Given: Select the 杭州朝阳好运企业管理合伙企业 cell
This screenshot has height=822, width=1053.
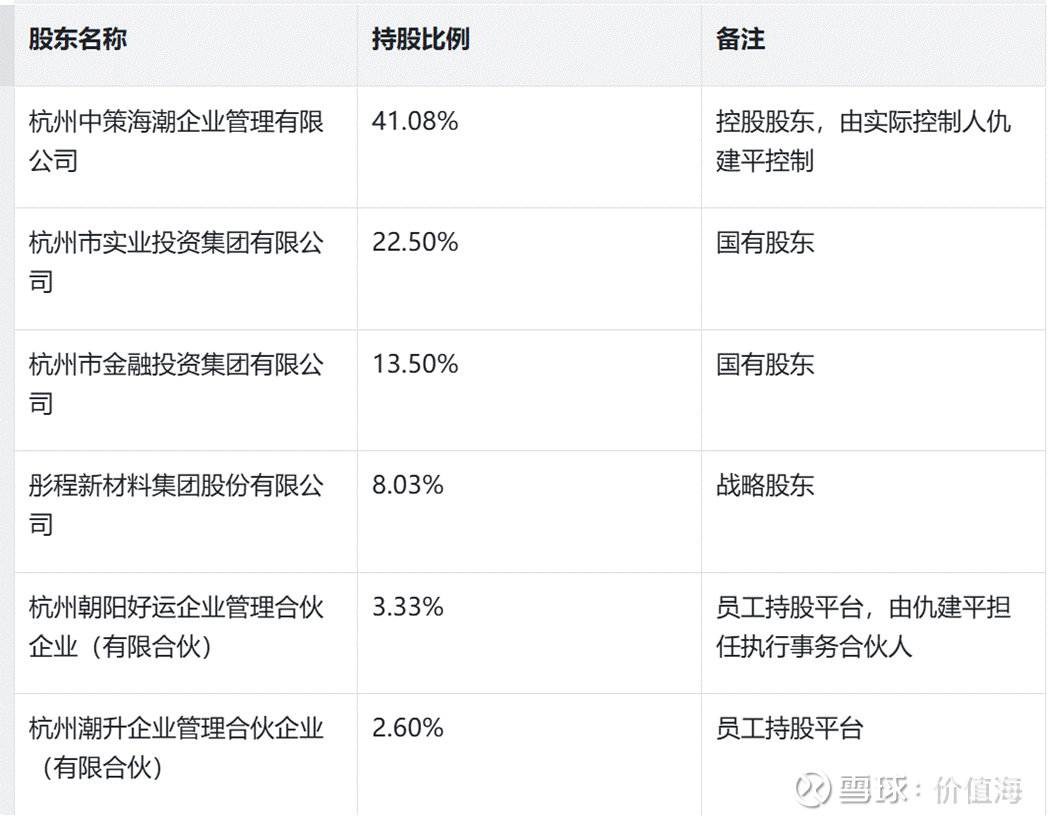Looking at the screenshot, I should click(x=177, y=626).
